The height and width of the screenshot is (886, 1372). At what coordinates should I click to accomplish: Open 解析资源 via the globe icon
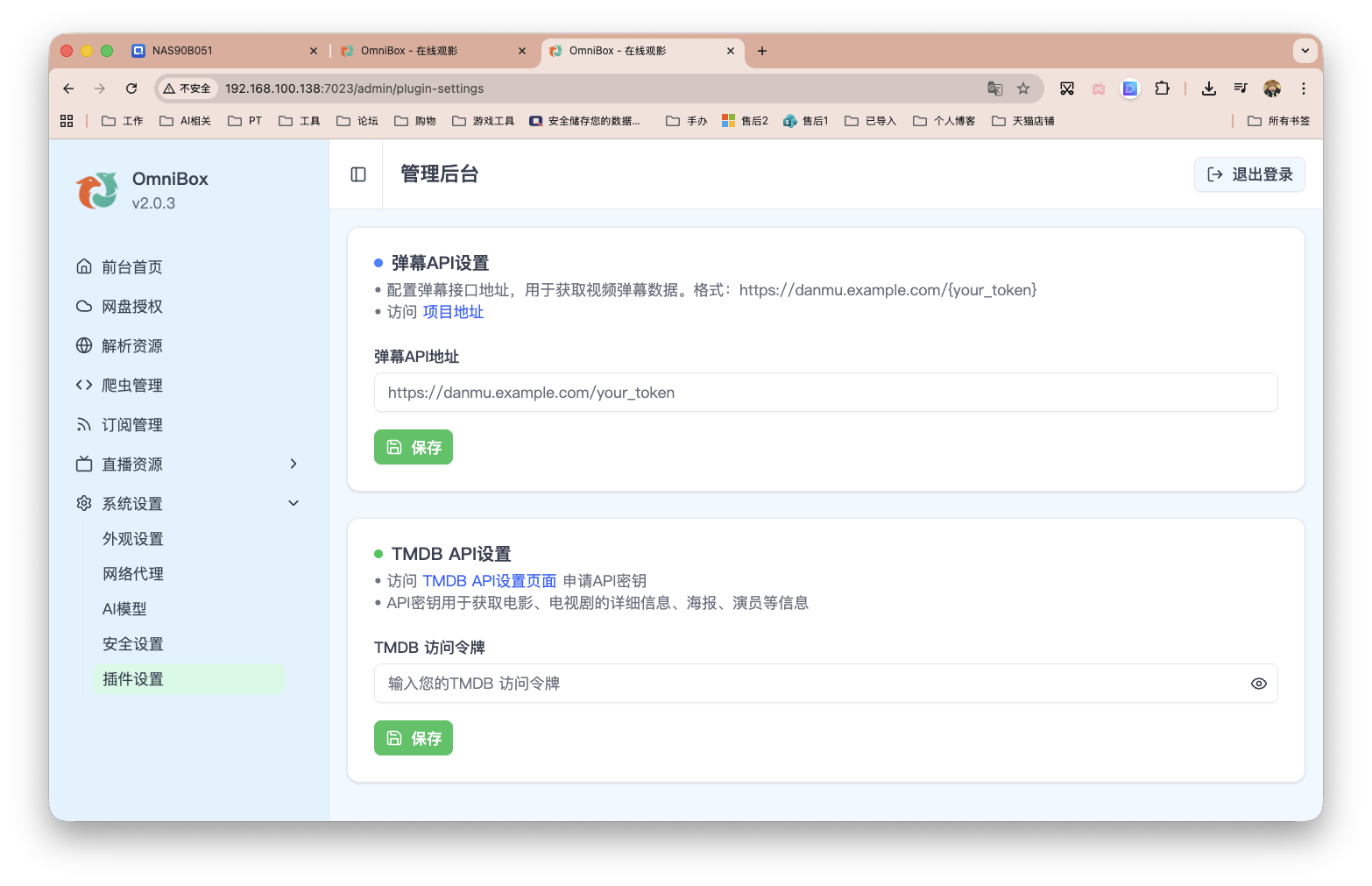pyautogui.click(x=83, y=345)
